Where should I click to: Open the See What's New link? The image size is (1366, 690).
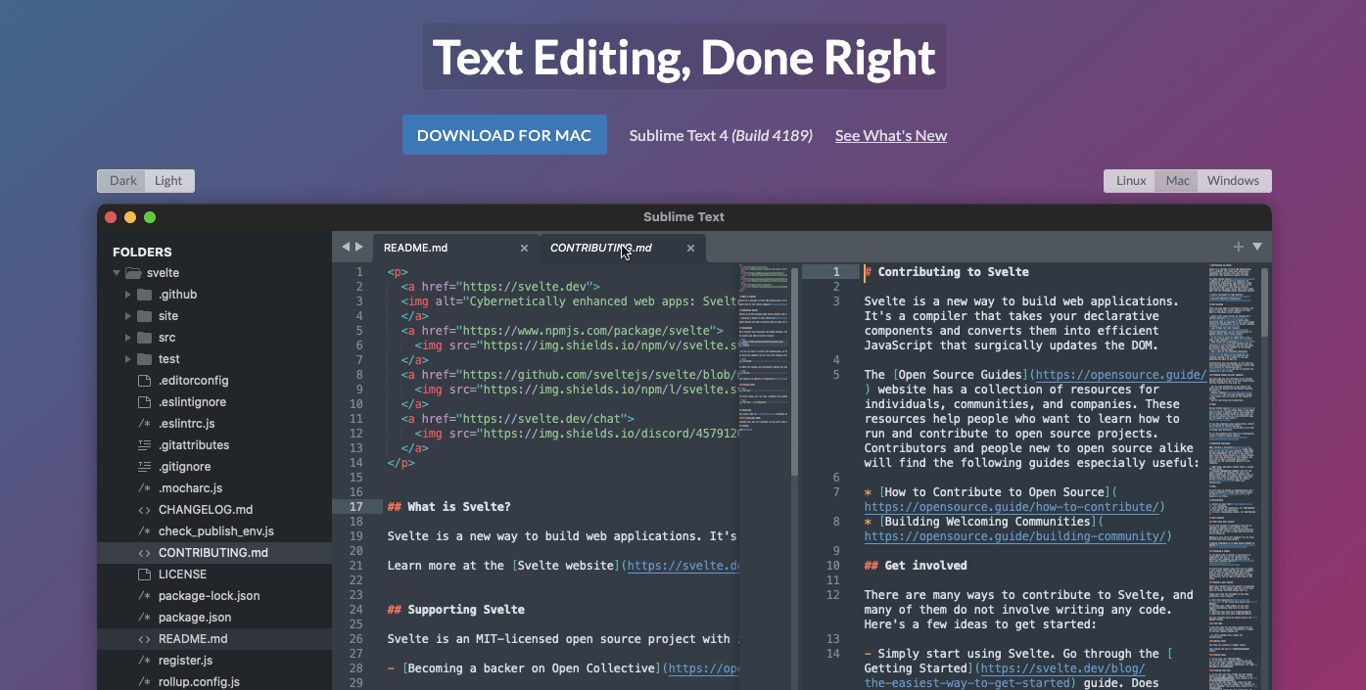coord(891,136)
